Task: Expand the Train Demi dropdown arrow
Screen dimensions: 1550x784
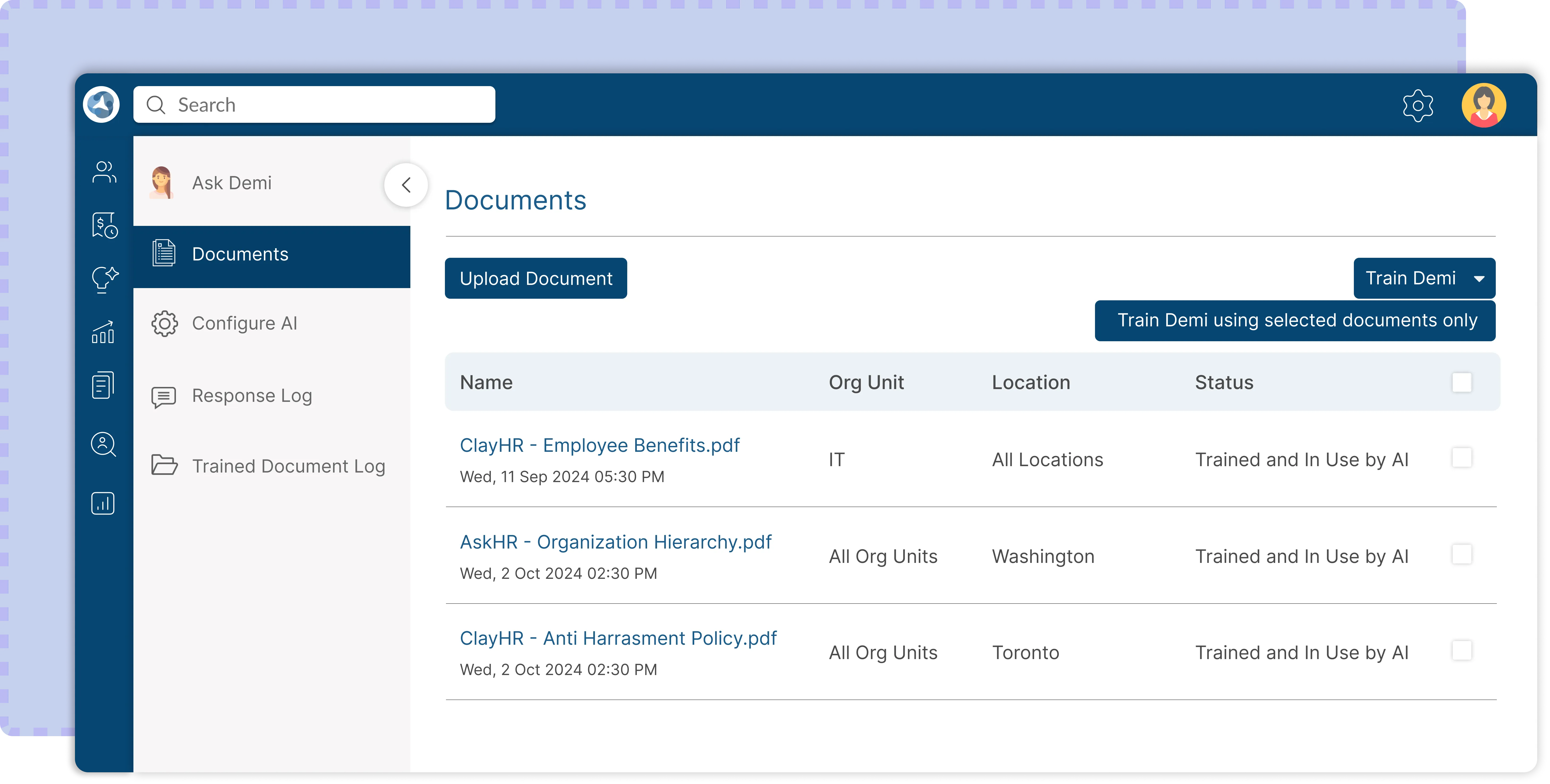Action: [x=1479, y=279]
